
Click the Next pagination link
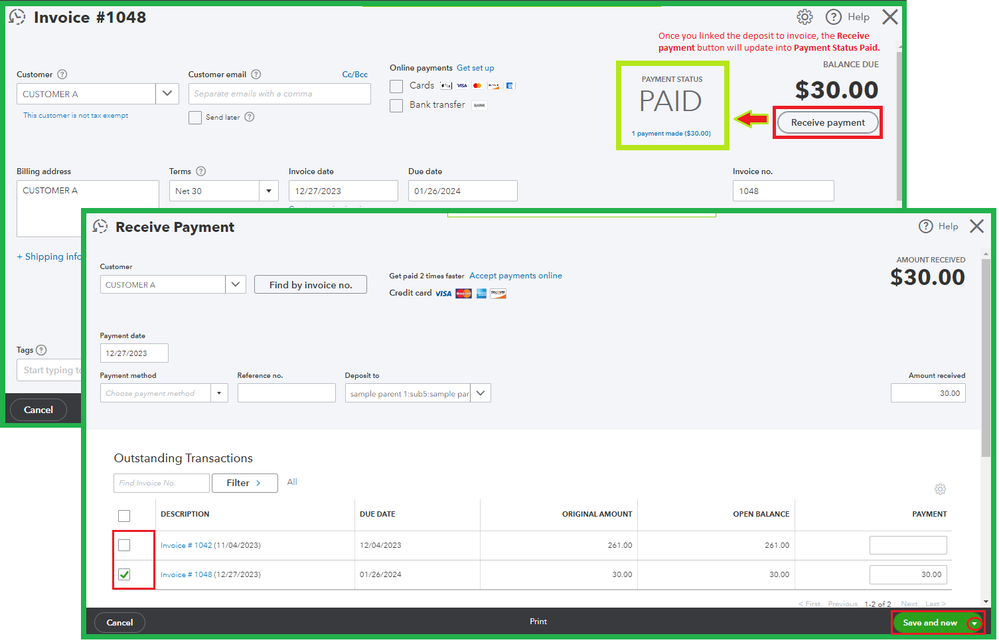pos(909,603)
